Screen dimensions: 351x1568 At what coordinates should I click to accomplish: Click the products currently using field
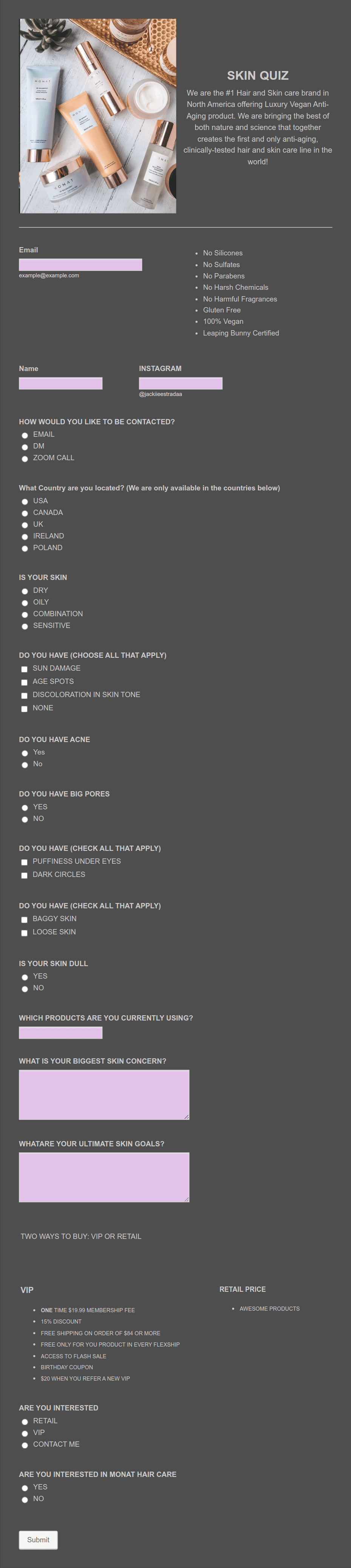(x=61, y=1033)
